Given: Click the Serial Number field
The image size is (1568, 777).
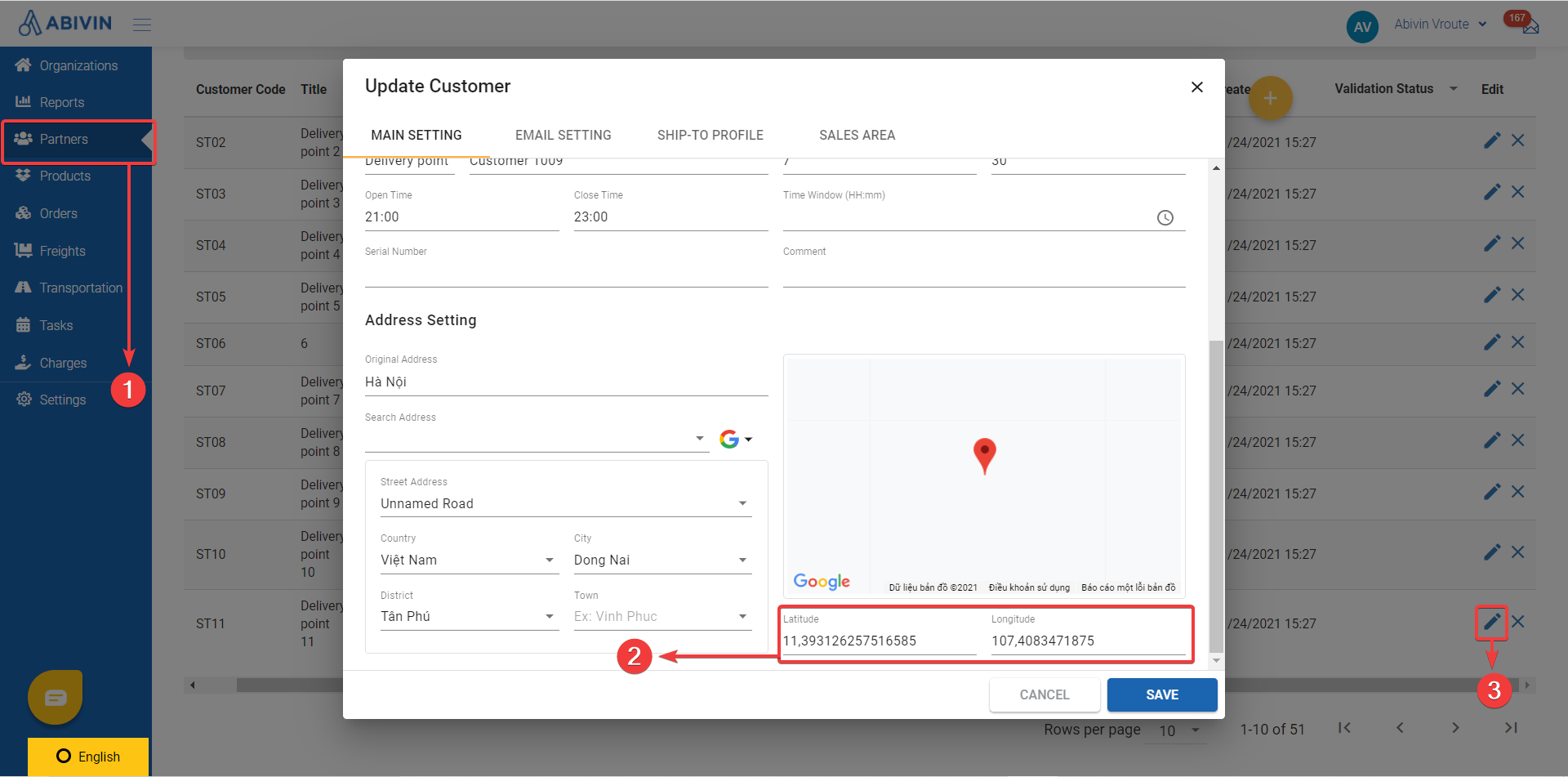Looking at the screenshot, I should [x=566, y=273].
